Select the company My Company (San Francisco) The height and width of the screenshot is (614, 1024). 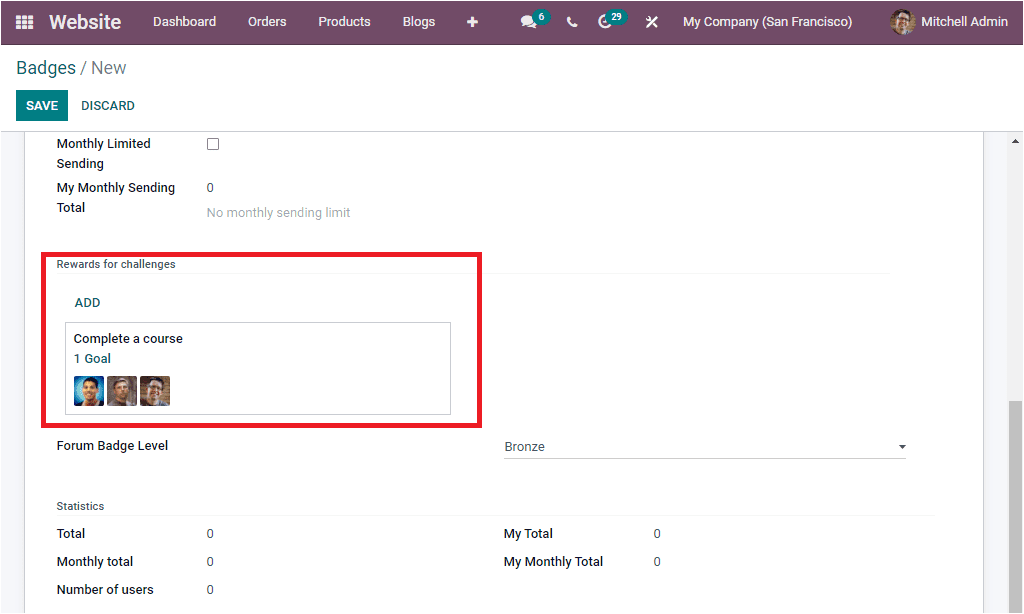pyautogui.click(x=767, y=21)
